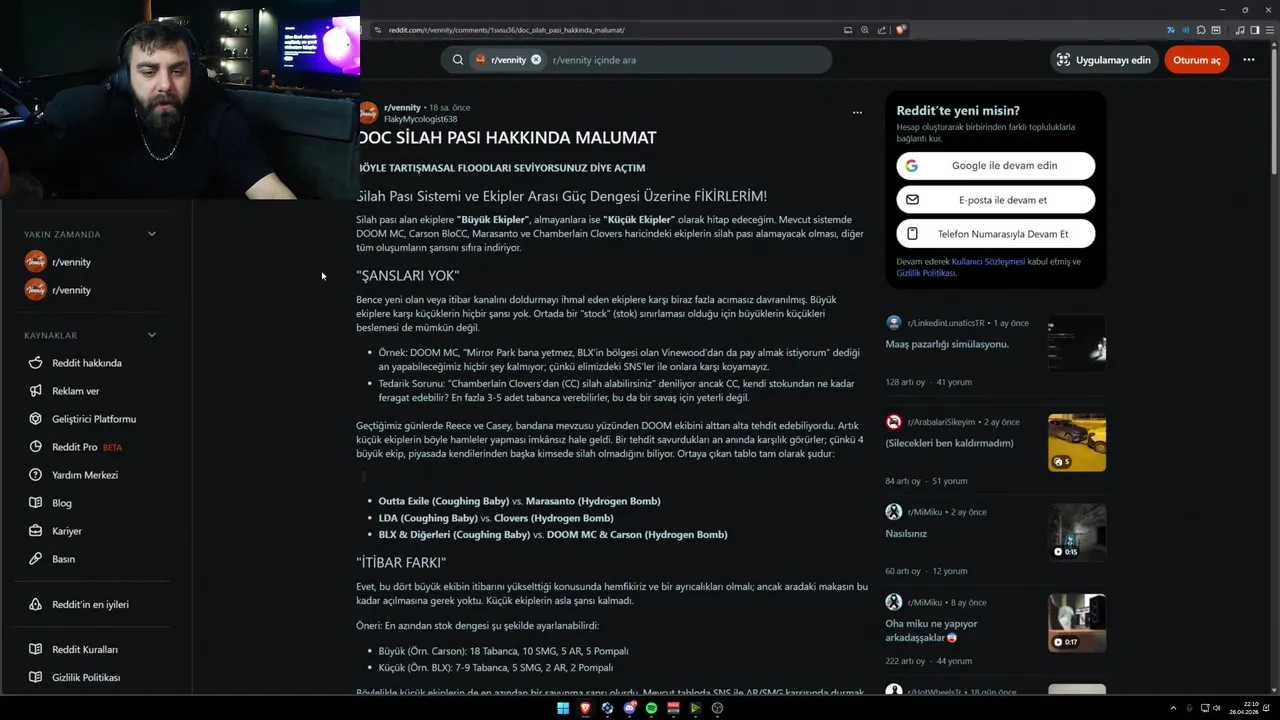This screenshot has width=1280, height=720.
Task: Continue with Google ile devam edin
Action: click(x=995, y=166)
